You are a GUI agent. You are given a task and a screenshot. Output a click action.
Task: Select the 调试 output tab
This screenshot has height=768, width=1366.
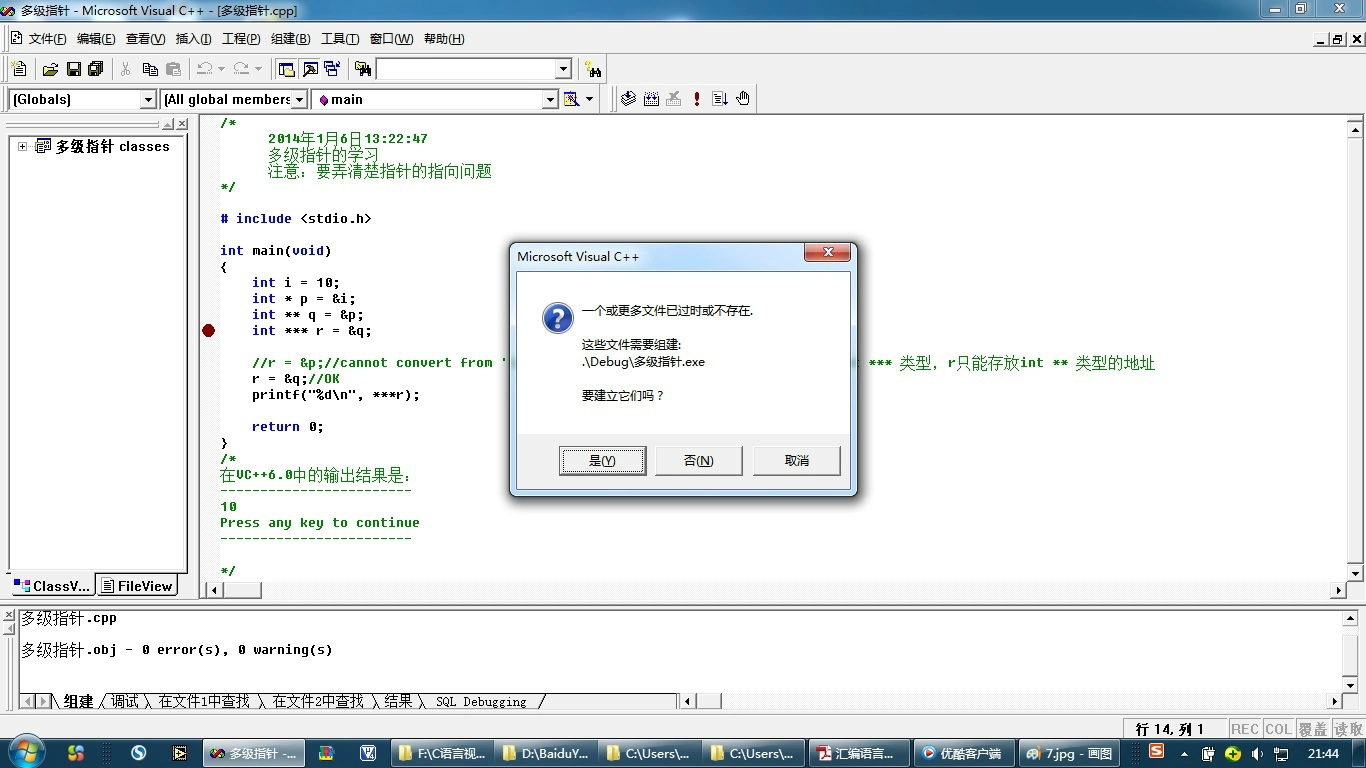coord(125,702)
